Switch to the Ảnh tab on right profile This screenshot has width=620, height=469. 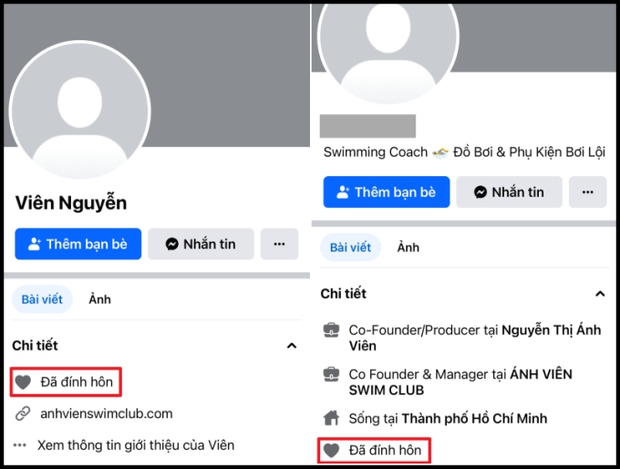coord(408,247)
